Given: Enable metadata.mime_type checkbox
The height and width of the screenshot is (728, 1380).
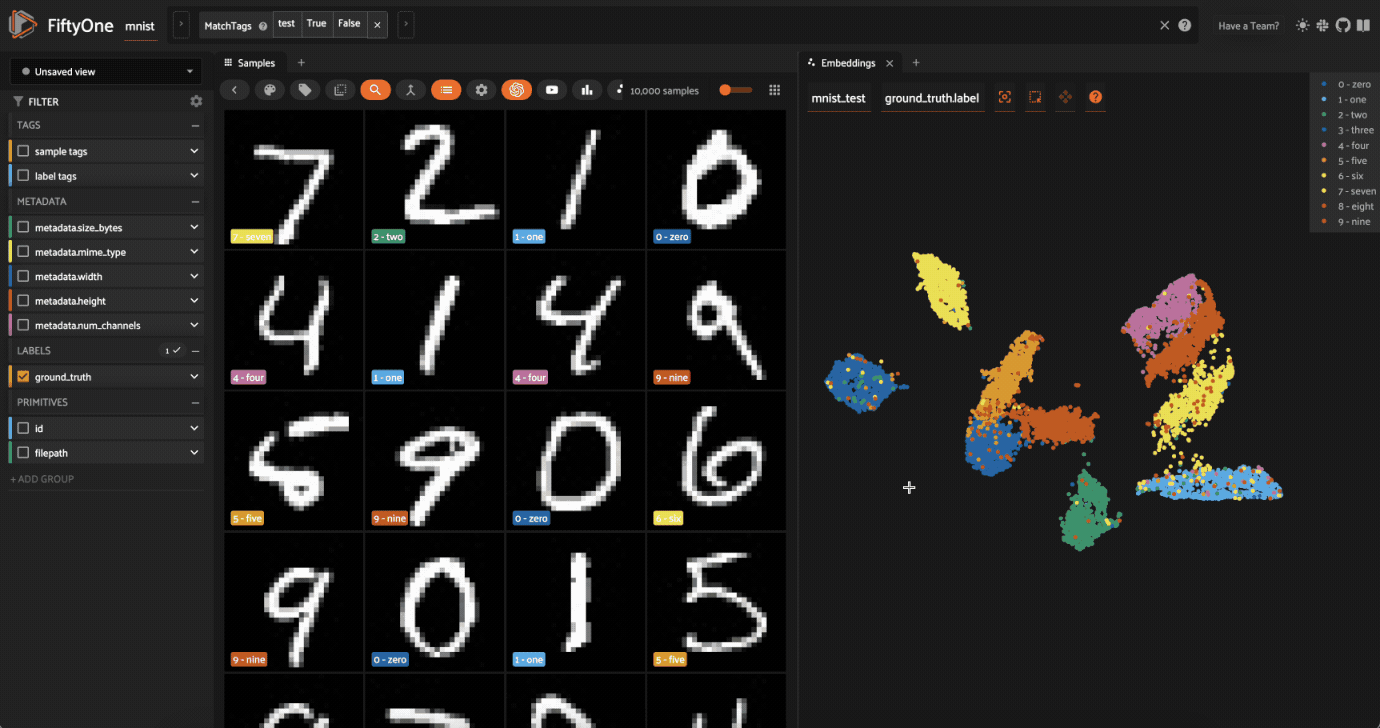Looking at the screenshot, I should 23,252.
